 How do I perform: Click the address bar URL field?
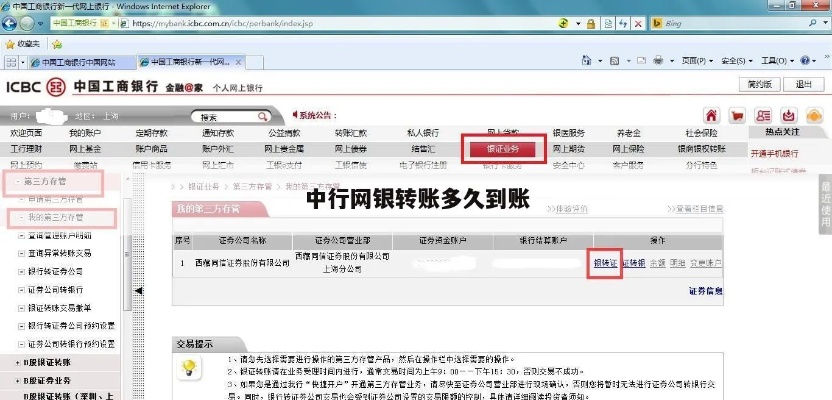[340, 23]
